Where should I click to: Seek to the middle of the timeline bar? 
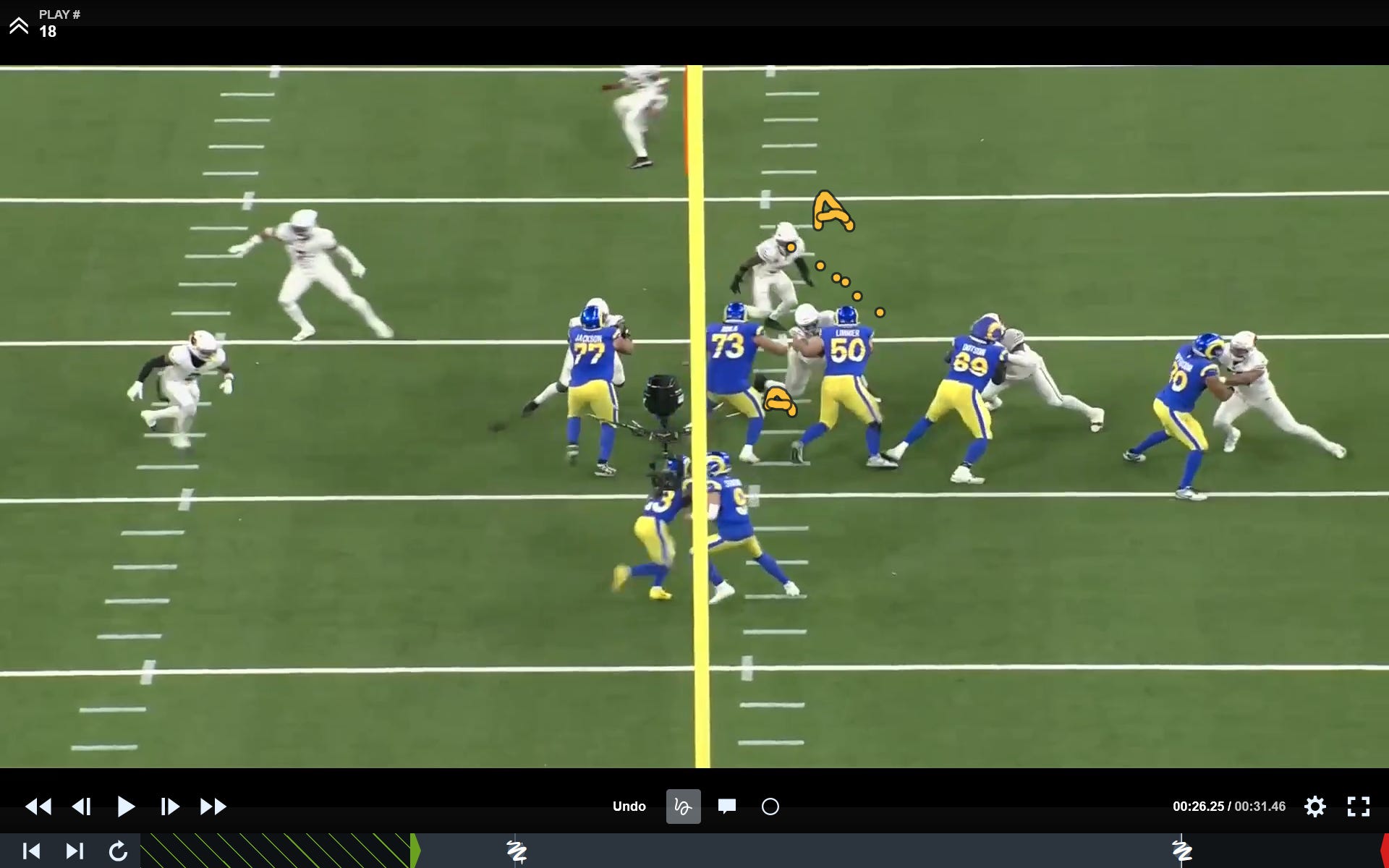pyautogui.click(x=764, y=851)
